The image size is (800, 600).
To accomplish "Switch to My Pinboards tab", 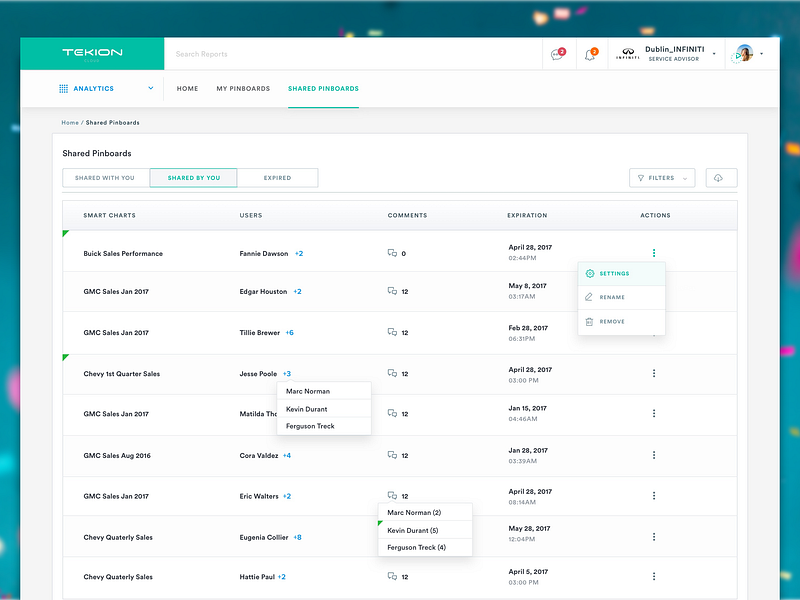I will point(243,89).
